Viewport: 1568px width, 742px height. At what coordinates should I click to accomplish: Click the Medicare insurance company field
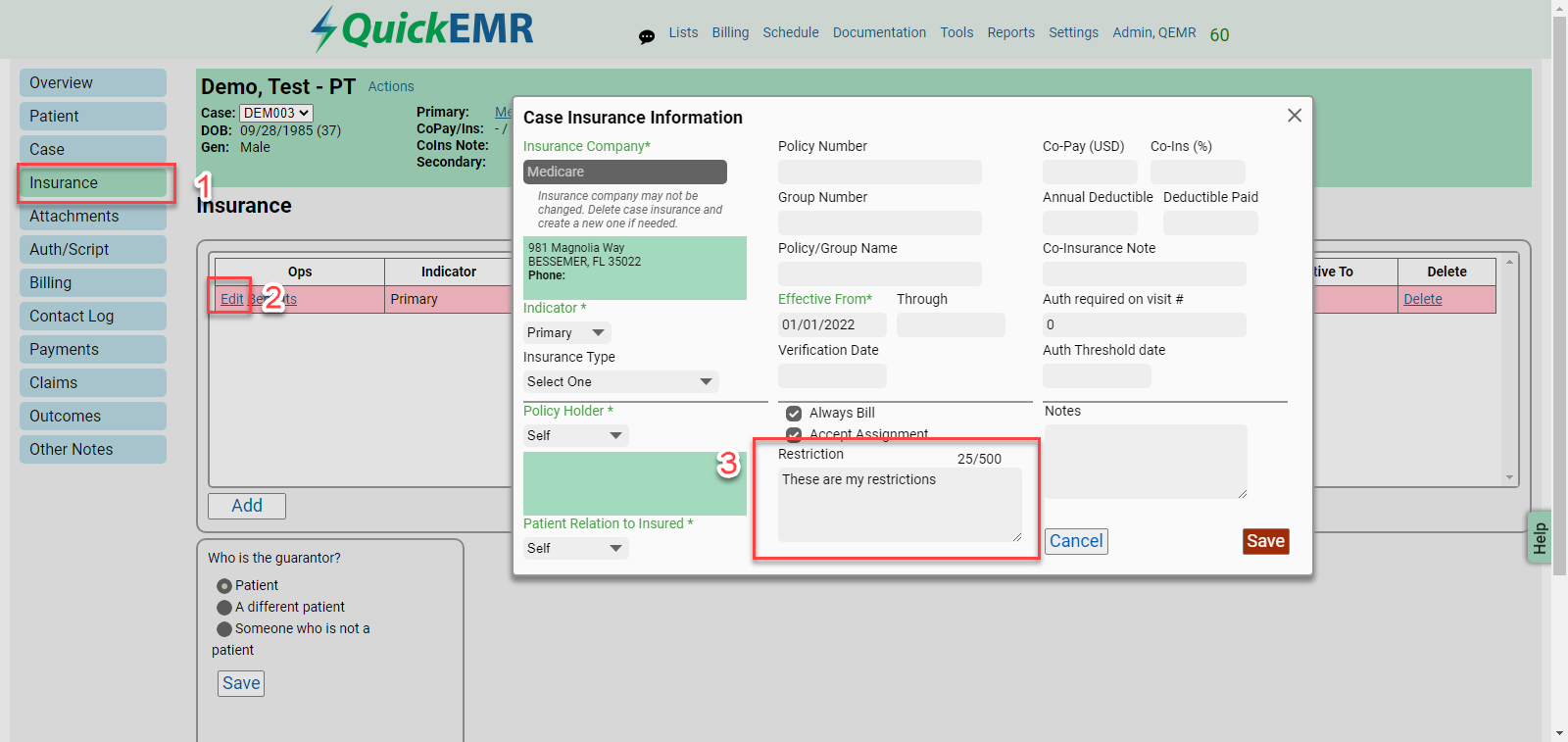[625, 173]
